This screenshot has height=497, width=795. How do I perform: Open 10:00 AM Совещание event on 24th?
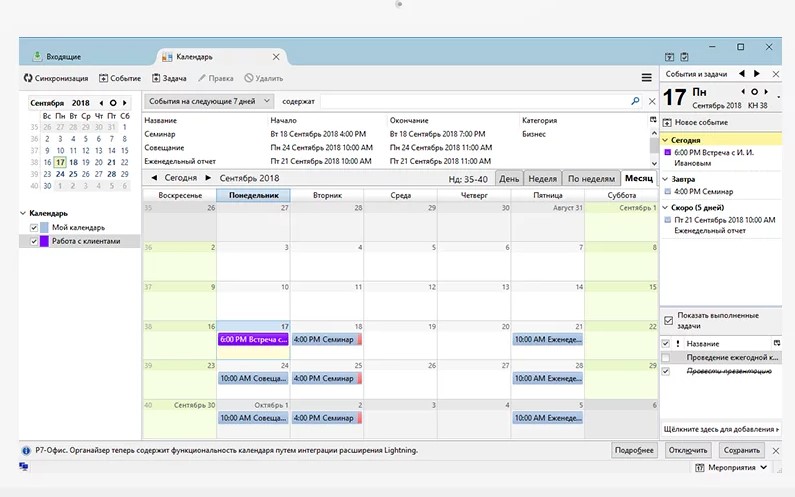click(x=254, y=378)
